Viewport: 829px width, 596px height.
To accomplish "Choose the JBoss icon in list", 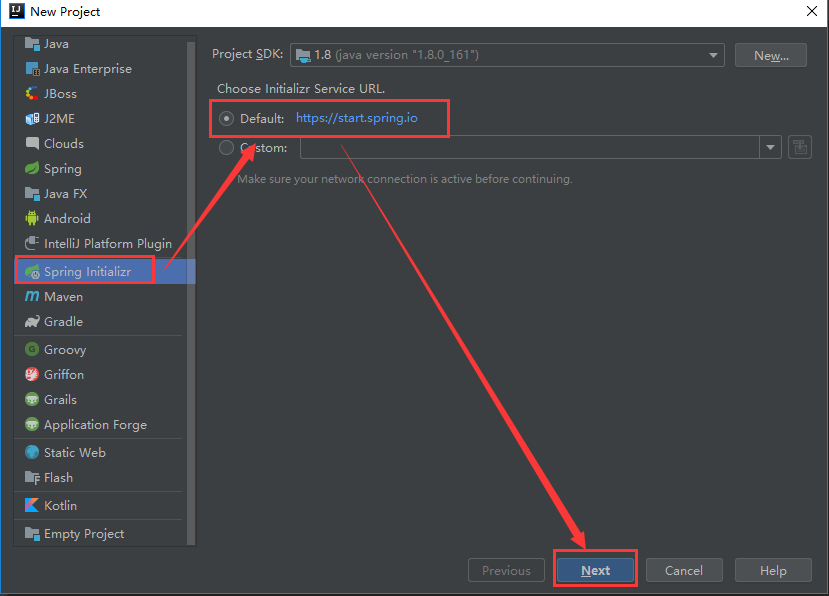I will 32,94.
